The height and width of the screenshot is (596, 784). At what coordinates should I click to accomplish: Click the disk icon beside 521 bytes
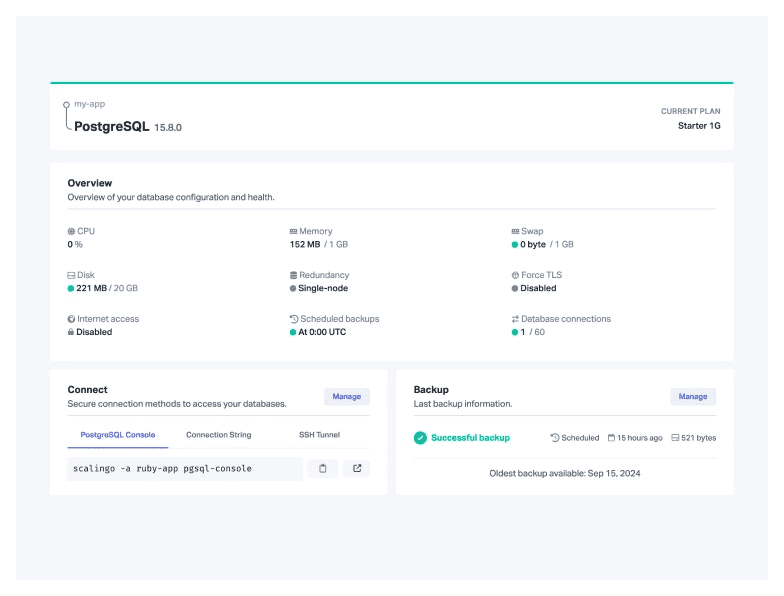[675, 438]
